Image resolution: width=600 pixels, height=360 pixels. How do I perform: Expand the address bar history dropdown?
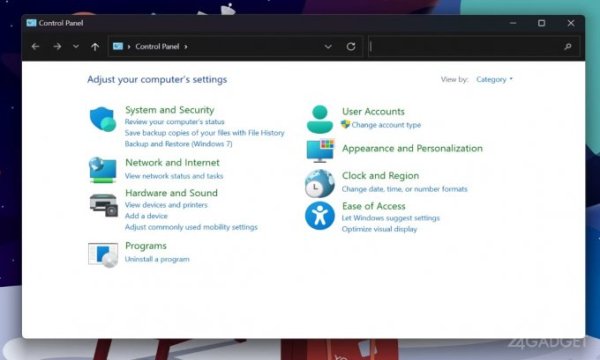pyautogui.click(x=328, y=47)
